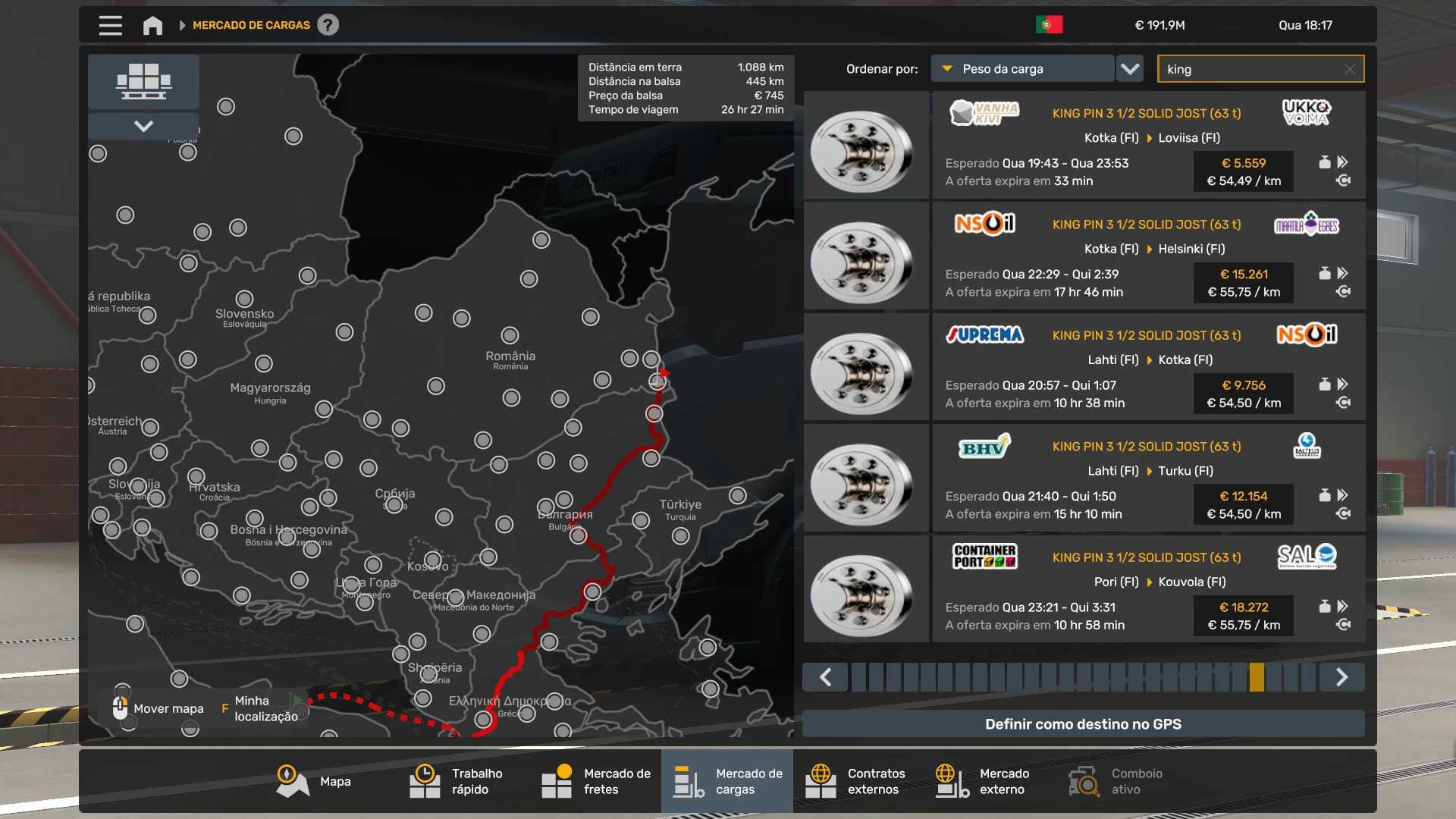
Task: Open the help question mark
Action: (x=328, y=25)
